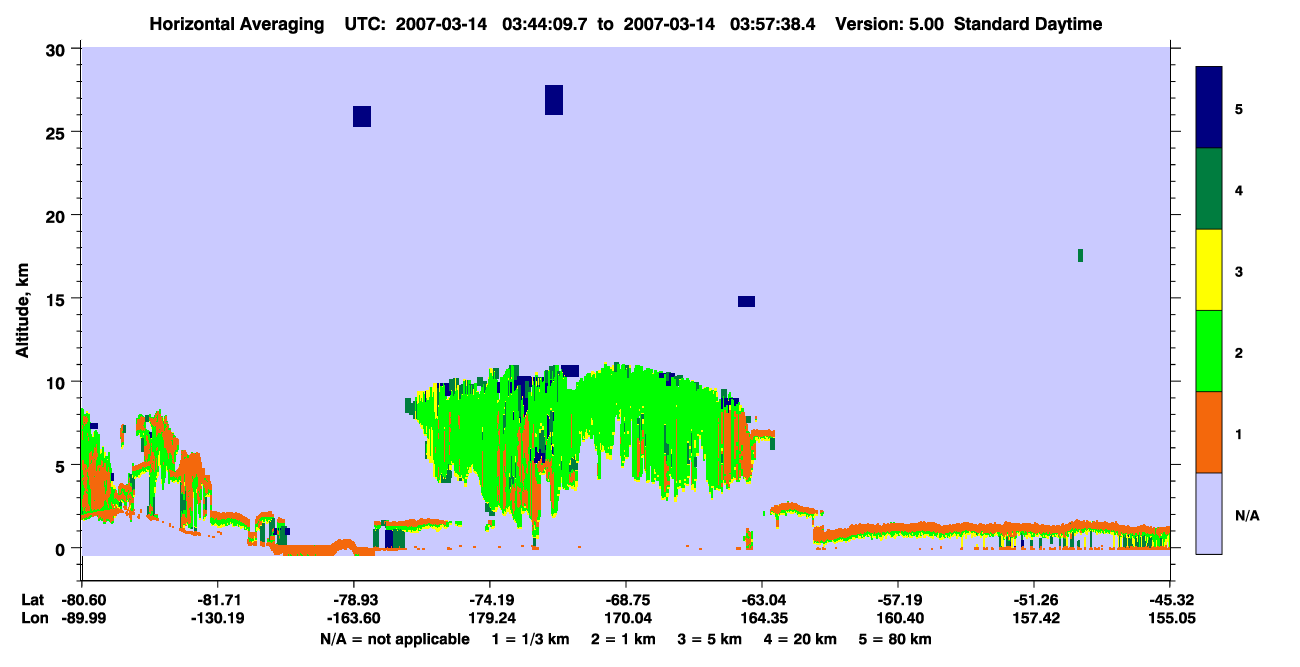The height and width of the screenshot is (667, 1300).
Task: Click the dark blue color bar segment for 5
Action: pos(1209,108)
